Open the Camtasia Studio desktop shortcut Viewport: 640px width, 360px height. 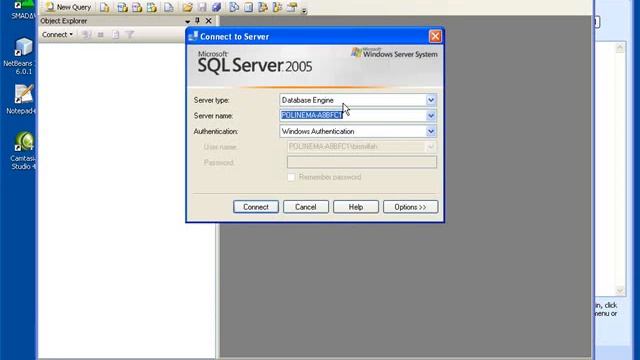(23, 151)
